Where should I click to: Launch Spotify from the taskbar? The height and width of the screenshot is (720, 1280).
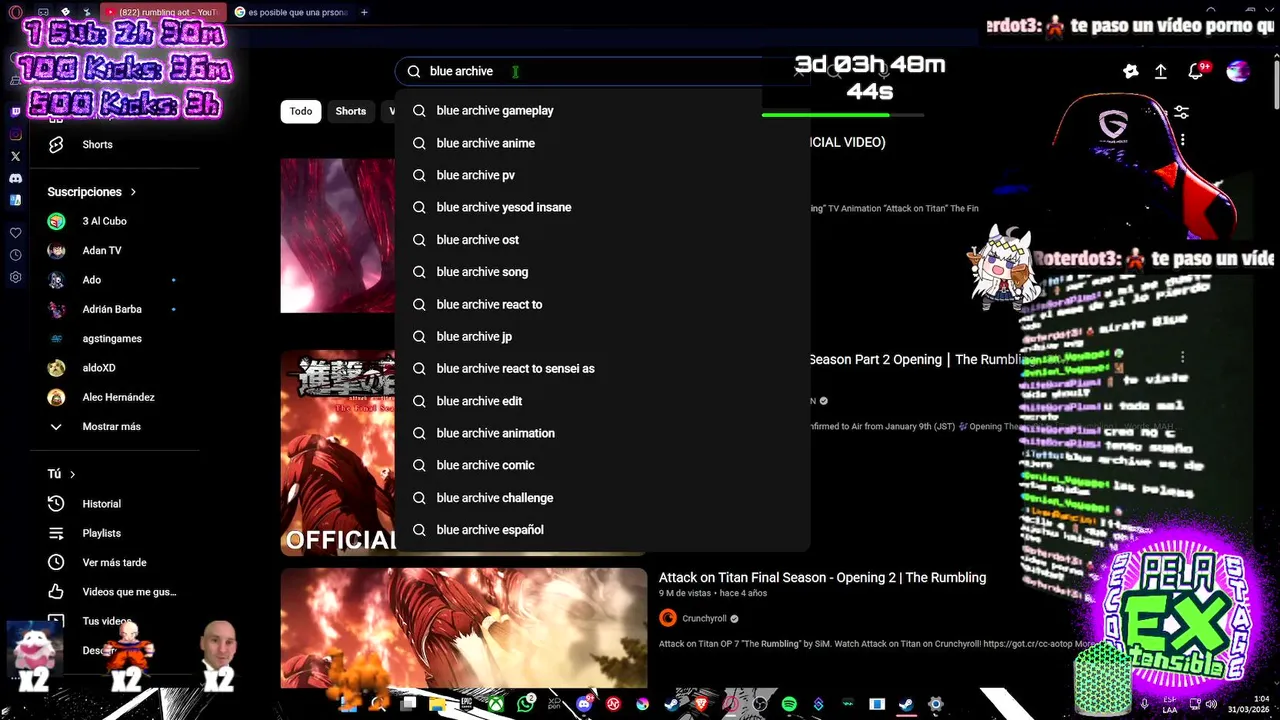coord(789,704)
